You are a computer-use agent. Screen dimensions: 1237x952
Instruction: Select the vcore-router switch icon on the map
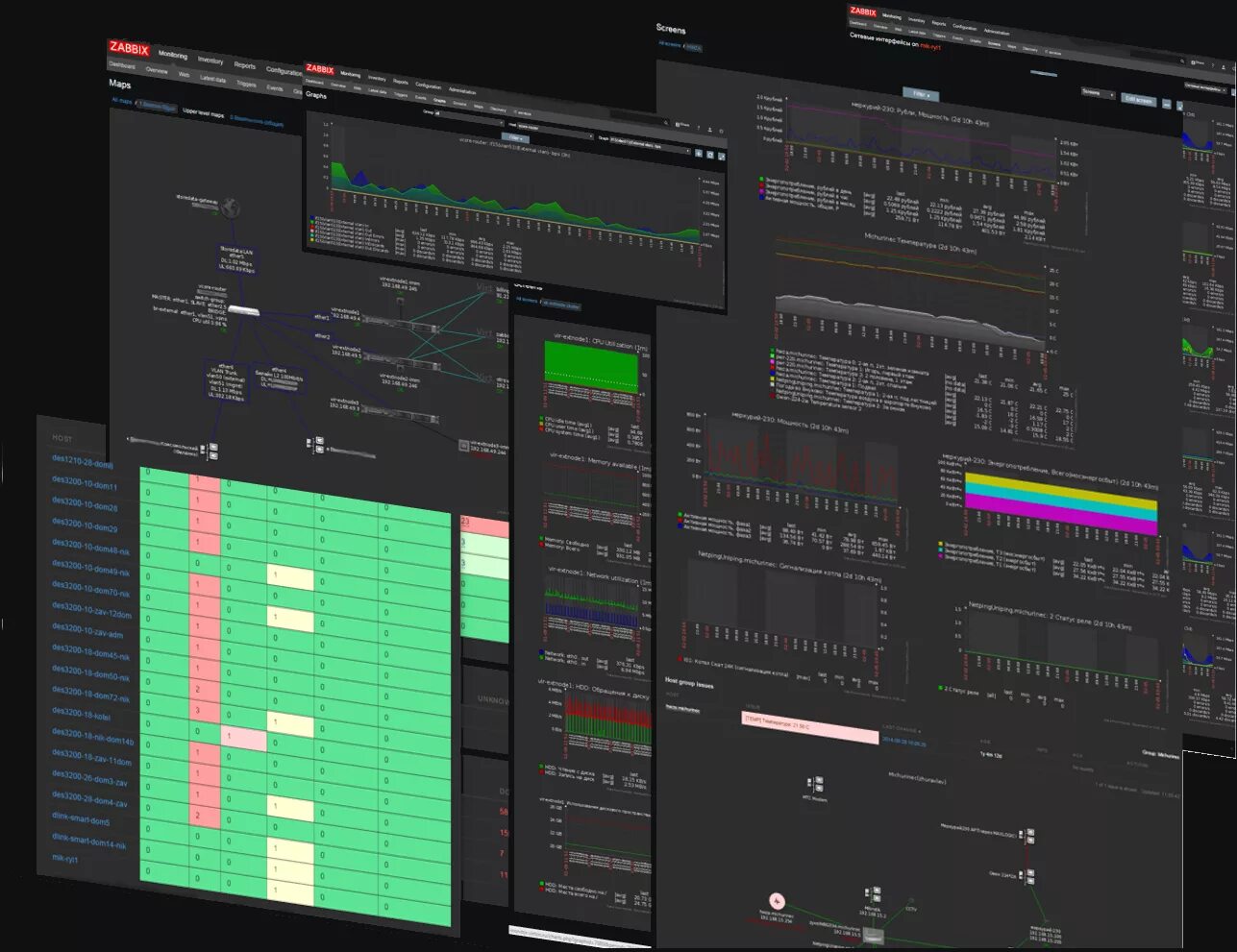click(x=244, y=309)
